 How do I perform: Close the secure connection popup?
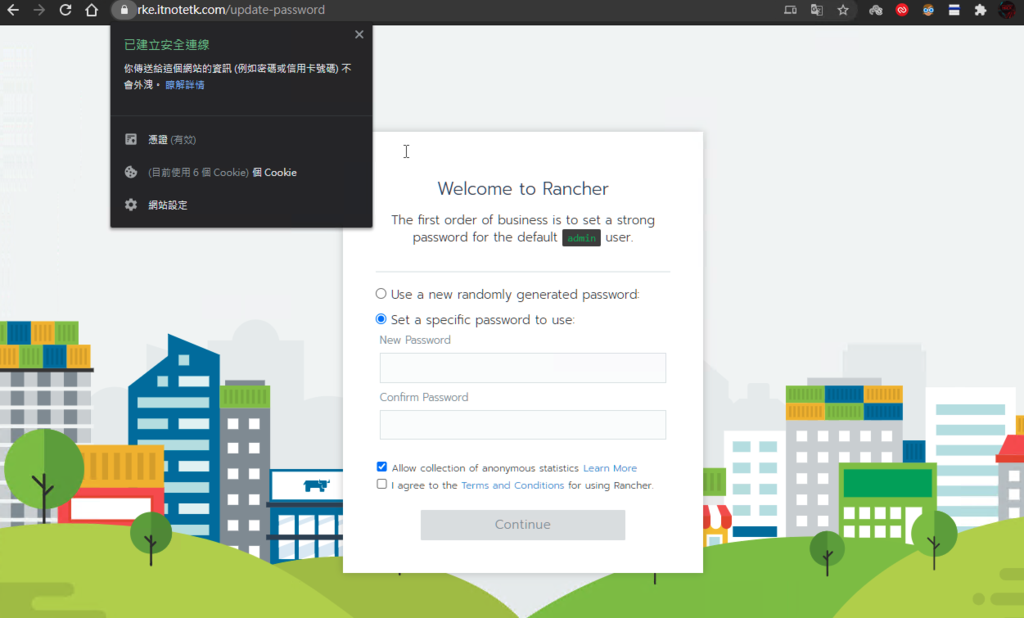pyautogui.click(x=359, y=35)
